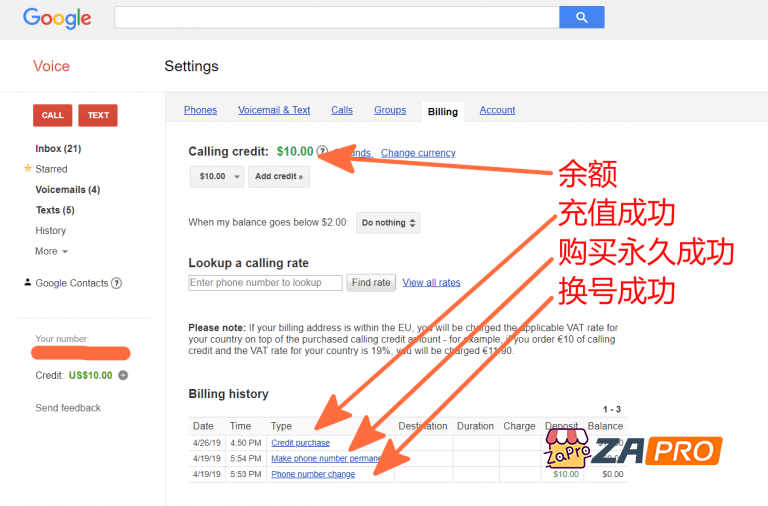Click the green $10.00 deposit cell
Screen dimensions: 768x506
566,474
